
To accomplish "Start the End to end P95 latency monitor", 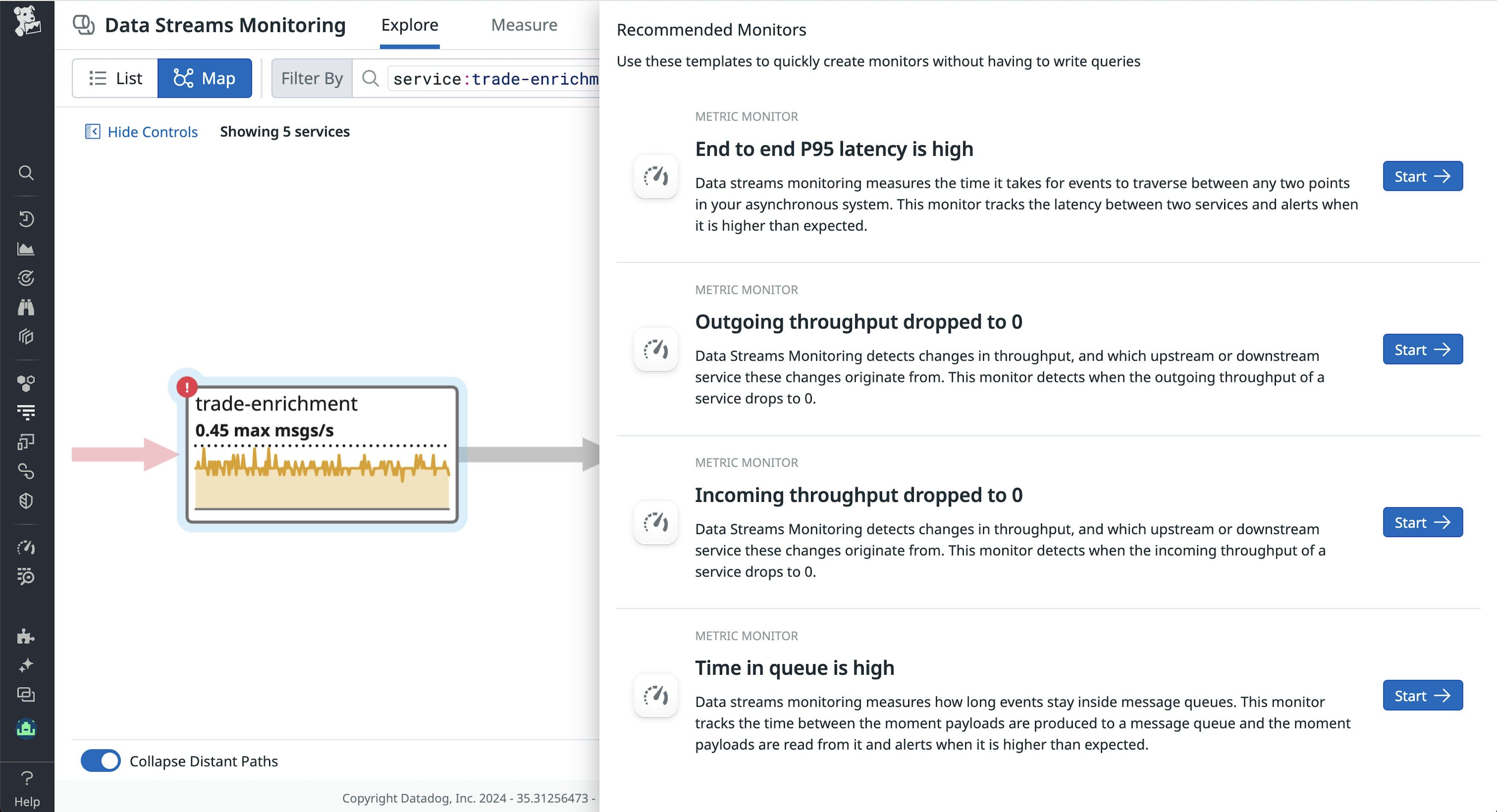I will pos(1422,177).
